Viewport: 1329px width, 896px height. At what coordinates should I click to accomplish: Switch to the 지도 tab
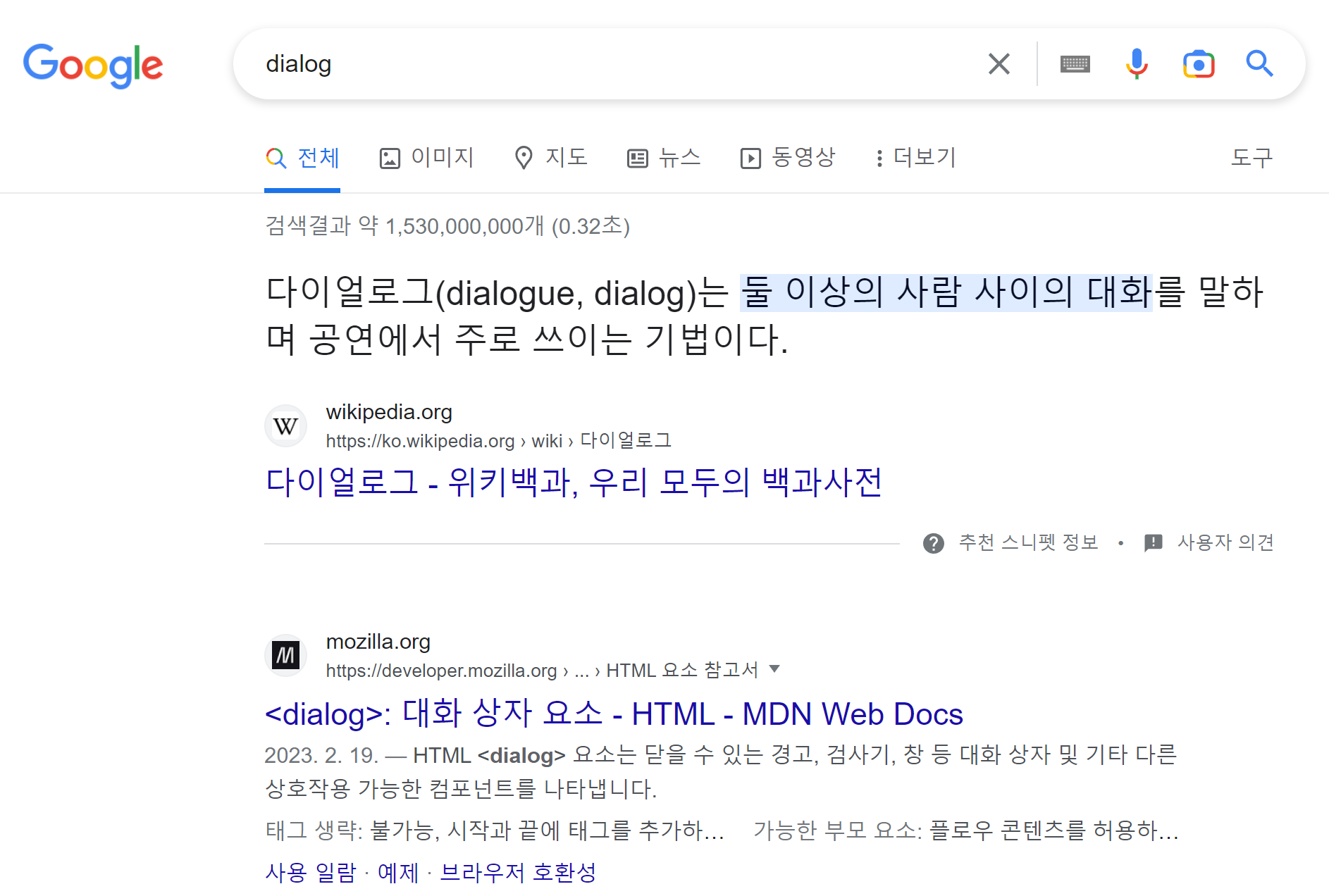[x=550, y=158]
